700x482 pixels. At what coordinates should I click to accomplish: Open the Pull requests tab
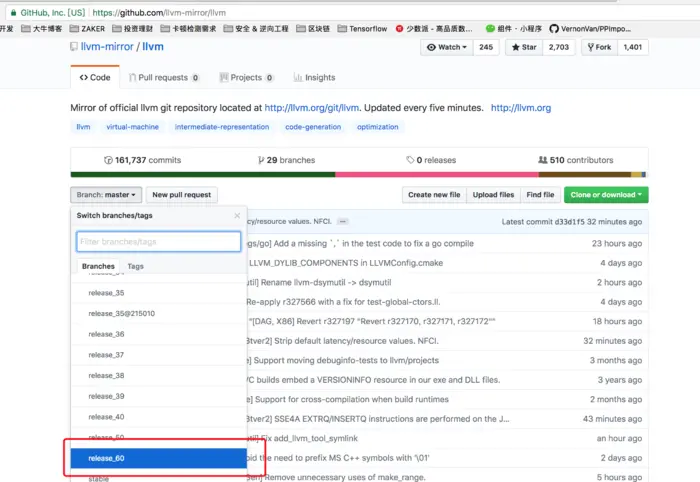164,77
